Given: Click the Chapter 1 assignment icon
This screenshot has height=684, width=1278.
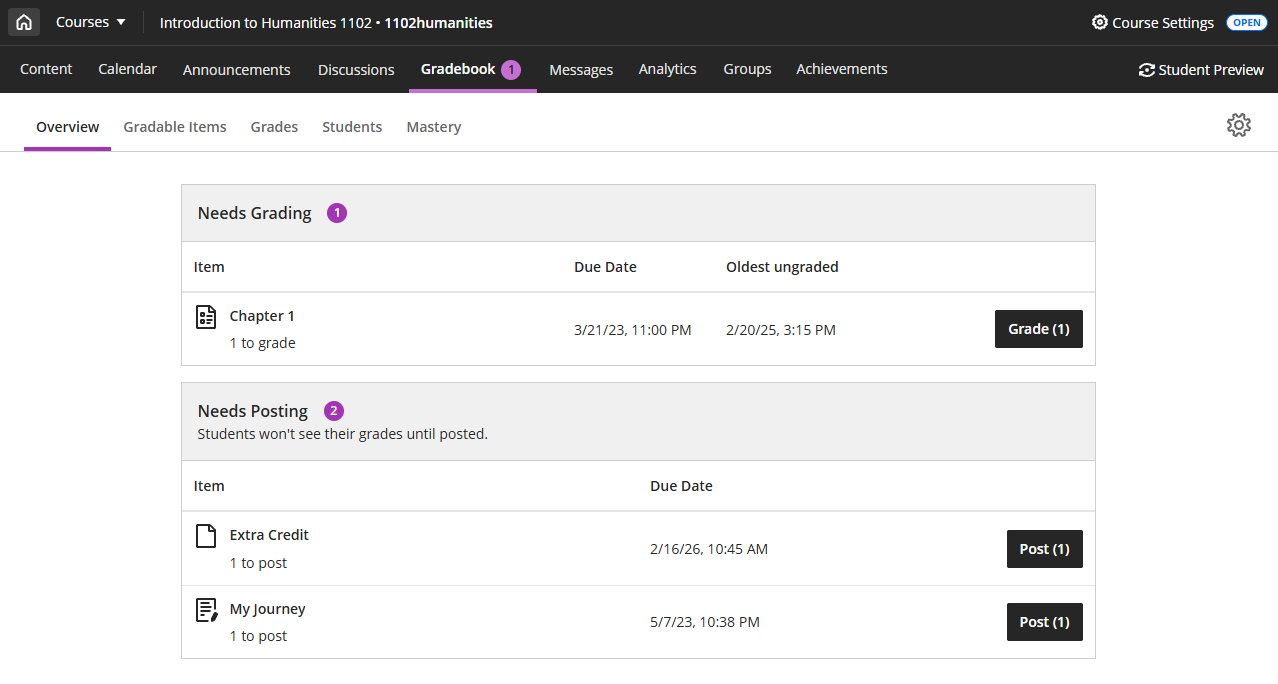Looking at the screenshot, I should (x=206, y=315).
